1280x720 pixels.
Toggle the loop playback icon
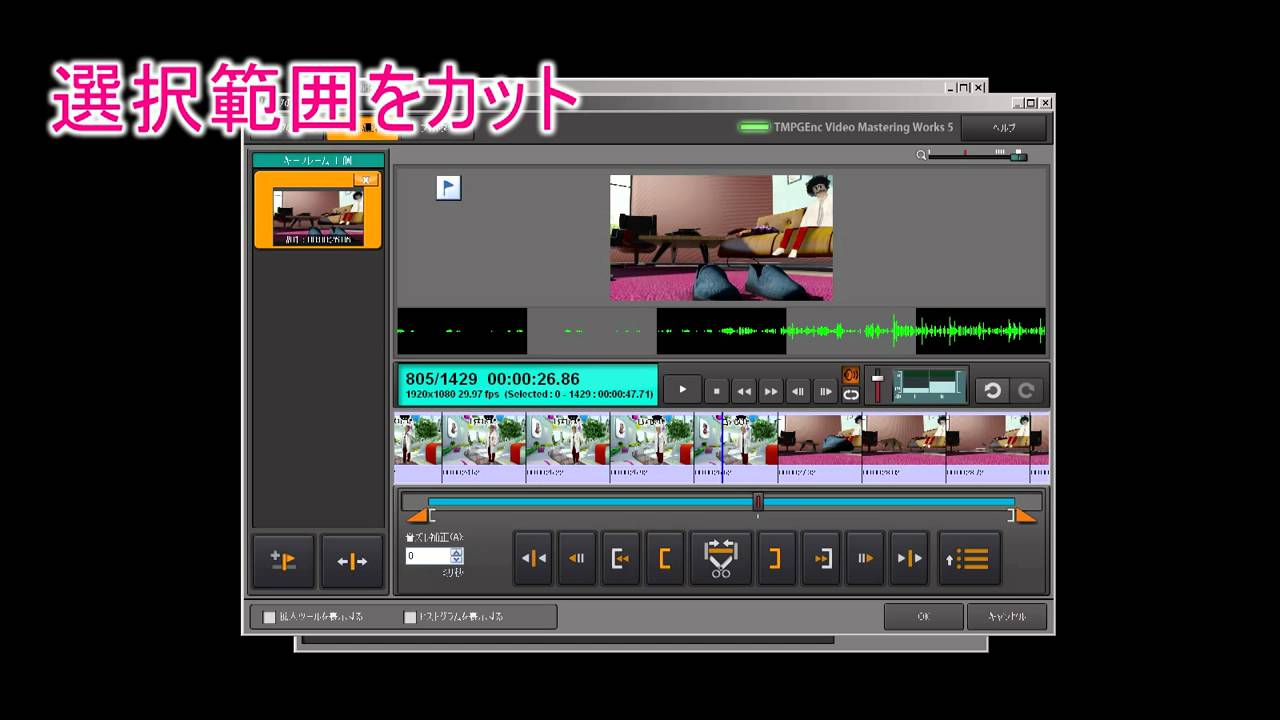(851, 395)
